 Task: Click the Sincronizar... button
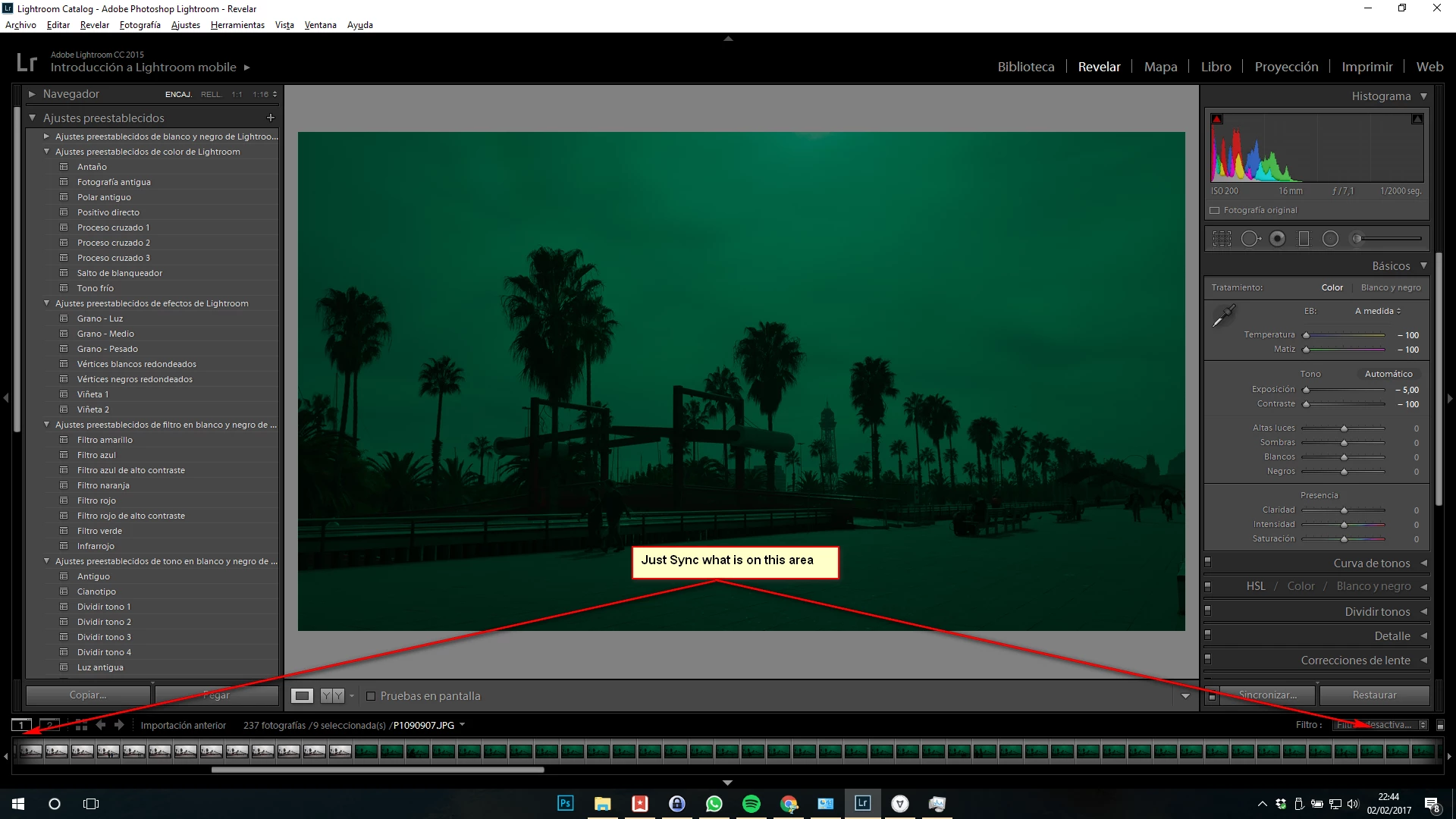(x=1267, y=695)
